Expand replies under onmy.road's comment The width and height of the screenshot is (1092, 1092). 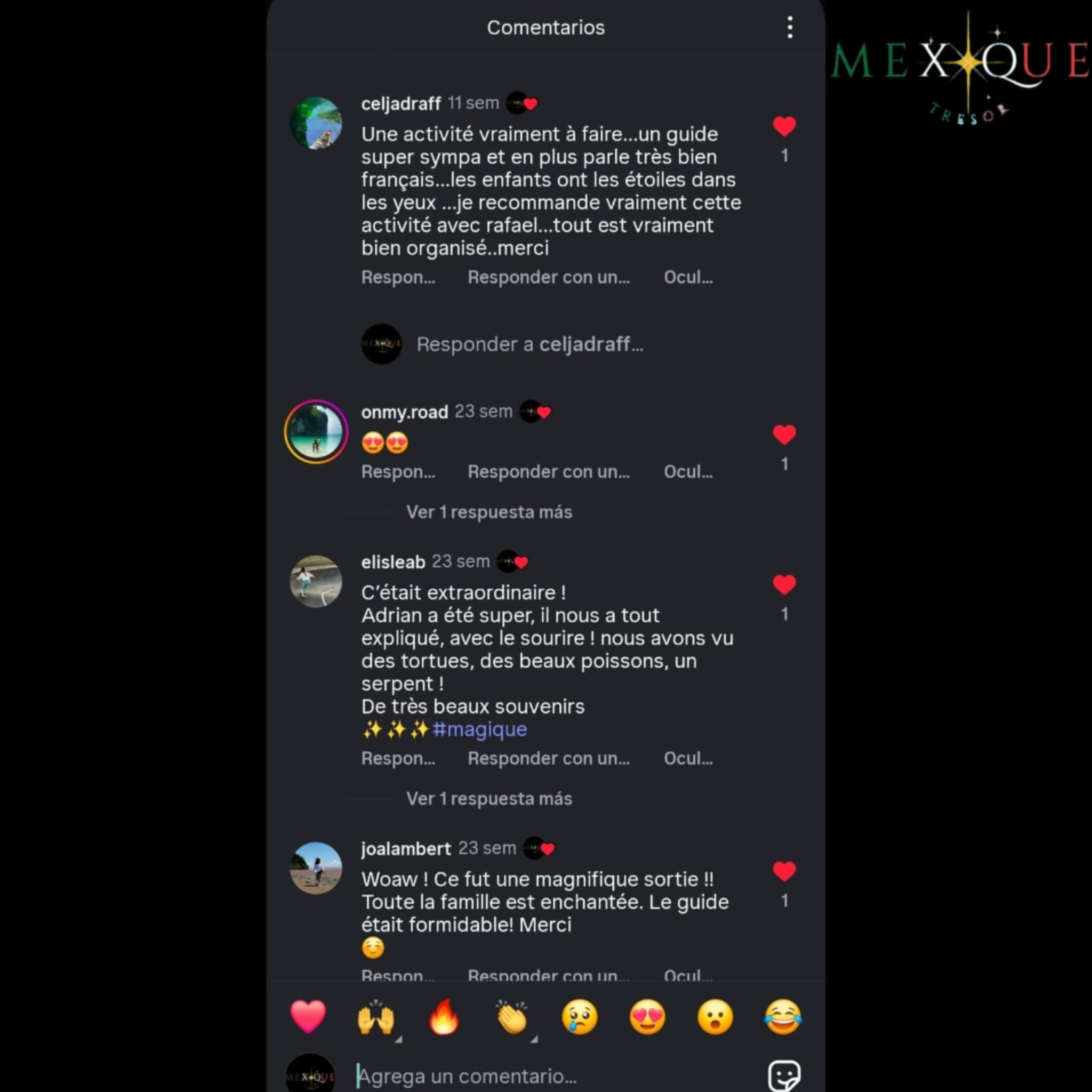[489, 512]
